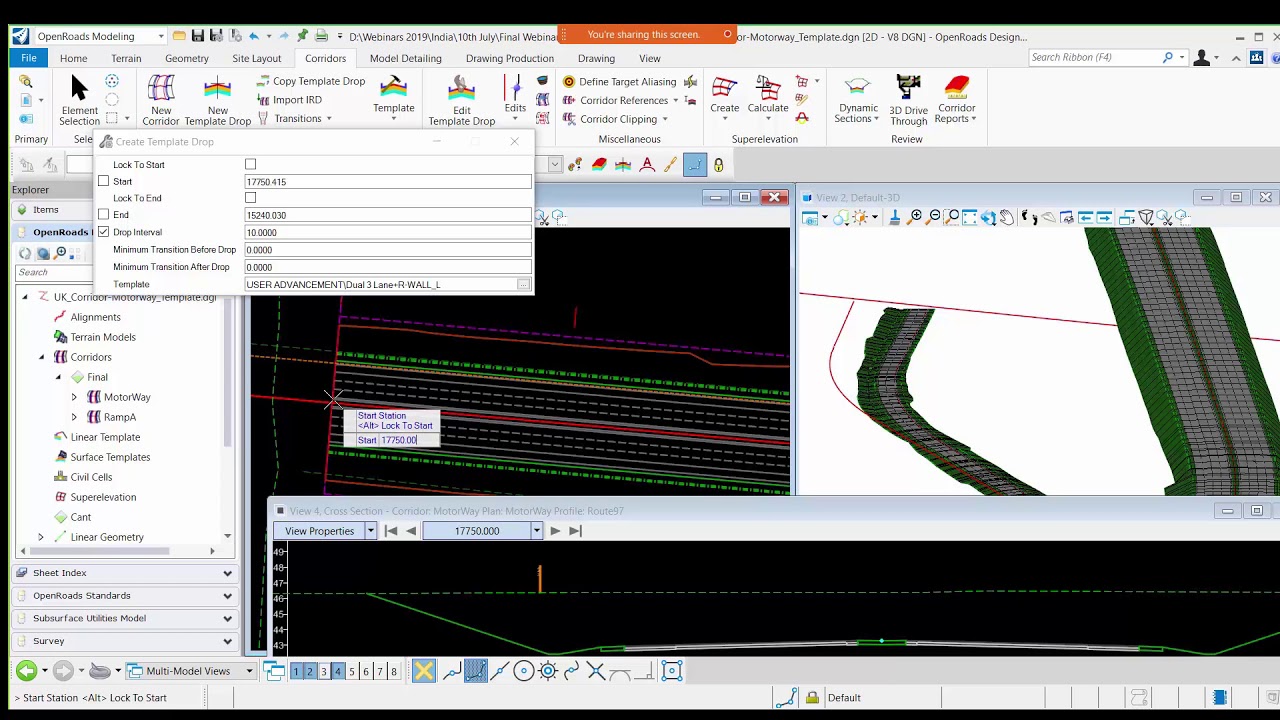Viewport: 1280px width, 720px height.
Task: Click Define Target Aliasing
Action: (x=627, y=82)
